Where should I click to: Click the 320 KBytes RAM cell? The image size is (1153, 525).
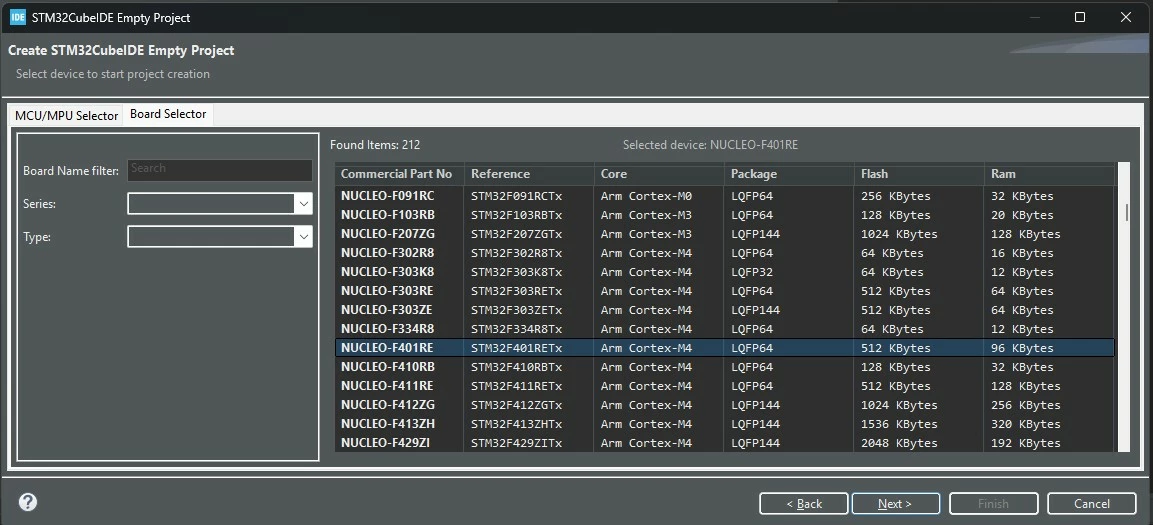[x=1026, y=424]
